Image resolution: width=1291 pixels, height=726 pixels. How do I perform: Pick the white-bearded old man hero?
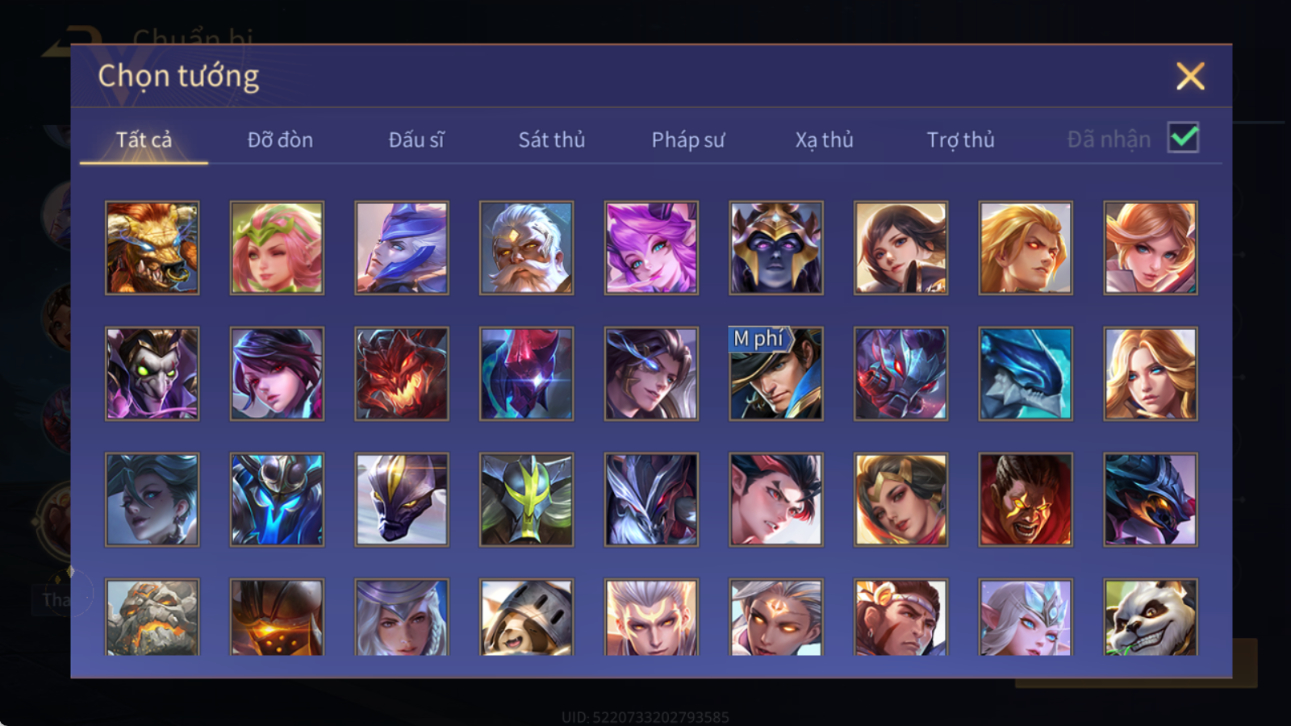click(526, 248)
